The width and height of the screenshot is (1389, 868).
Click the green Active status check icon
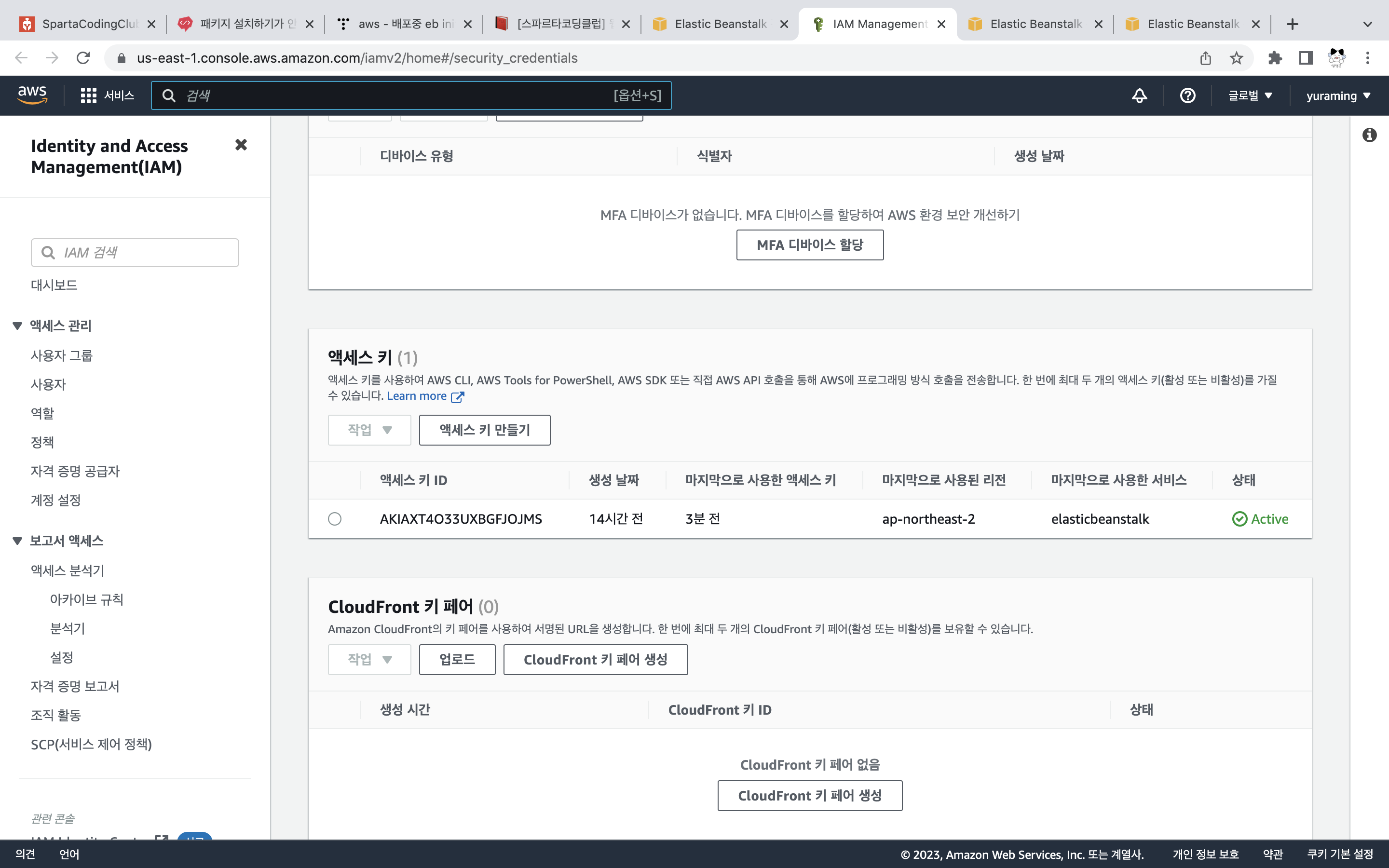(x=1239, y=519)
